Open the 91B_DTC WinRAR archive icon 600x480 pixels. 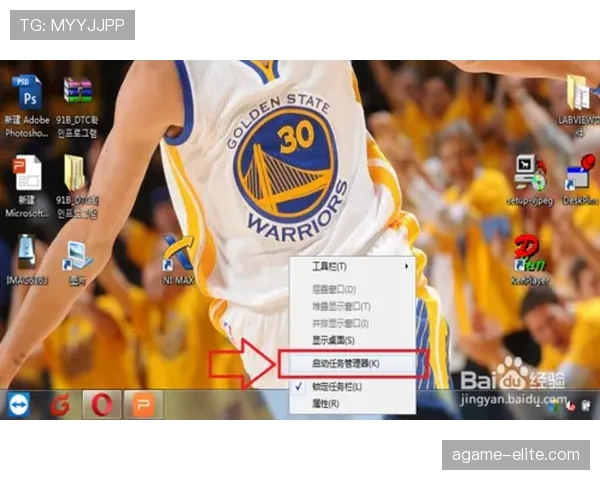click(x=77, y=106)
